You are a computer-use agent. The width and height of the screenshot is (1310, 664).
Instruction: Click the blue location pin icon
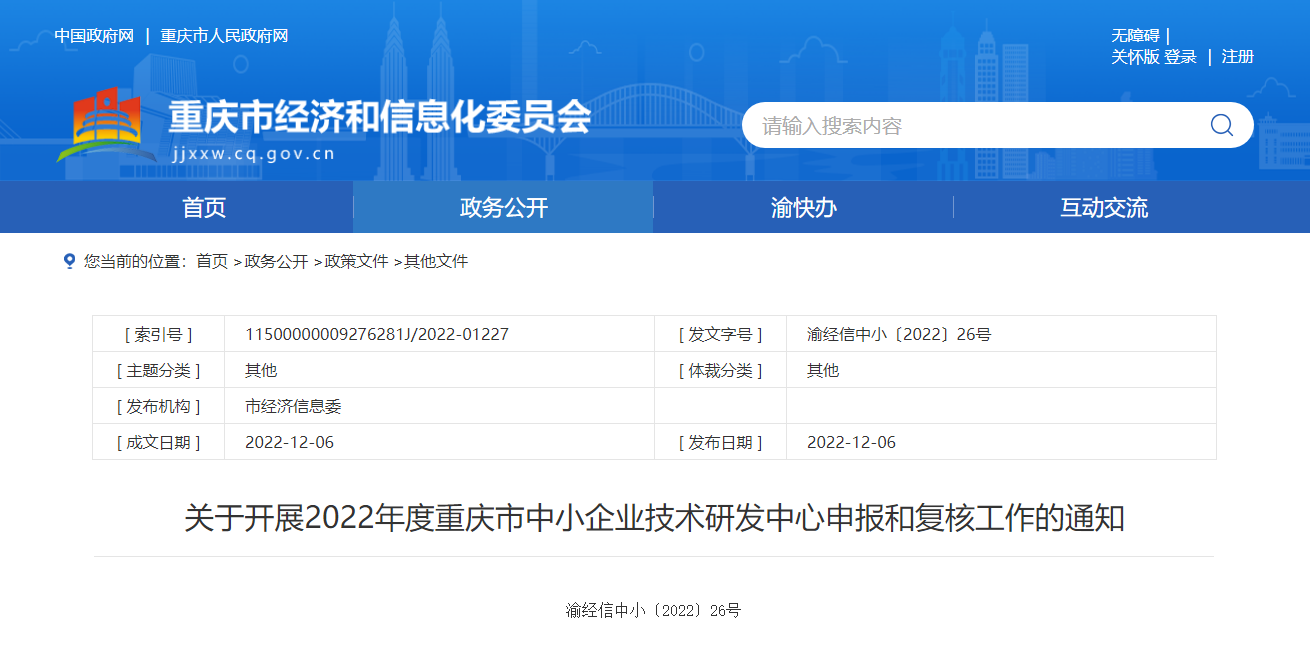pyautogui.click(x=69, y=261)
